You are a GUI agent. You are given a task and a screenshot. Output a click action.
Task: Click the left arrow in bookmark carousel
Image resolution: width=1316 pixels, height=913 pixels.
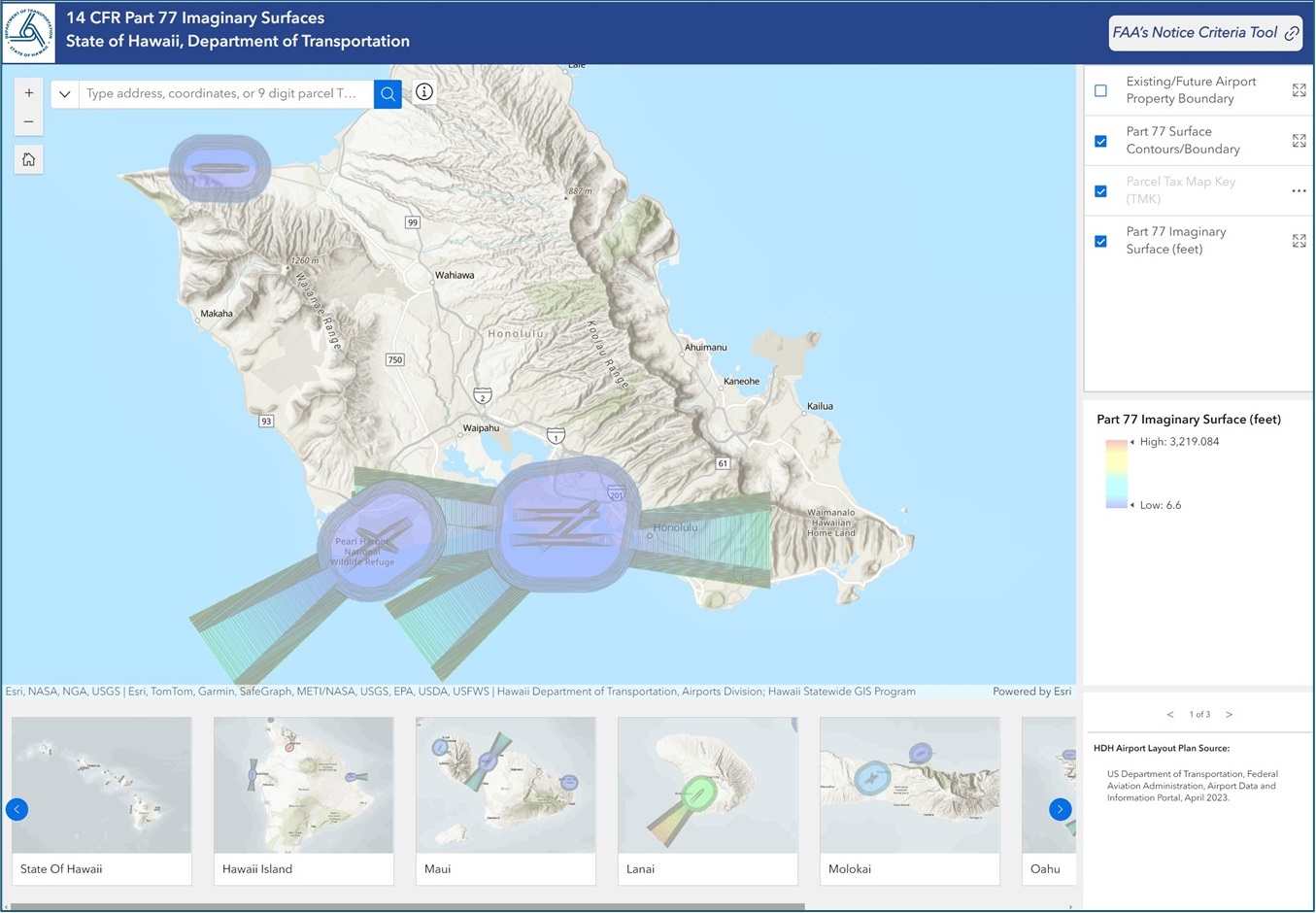click(x=17, y=809)
